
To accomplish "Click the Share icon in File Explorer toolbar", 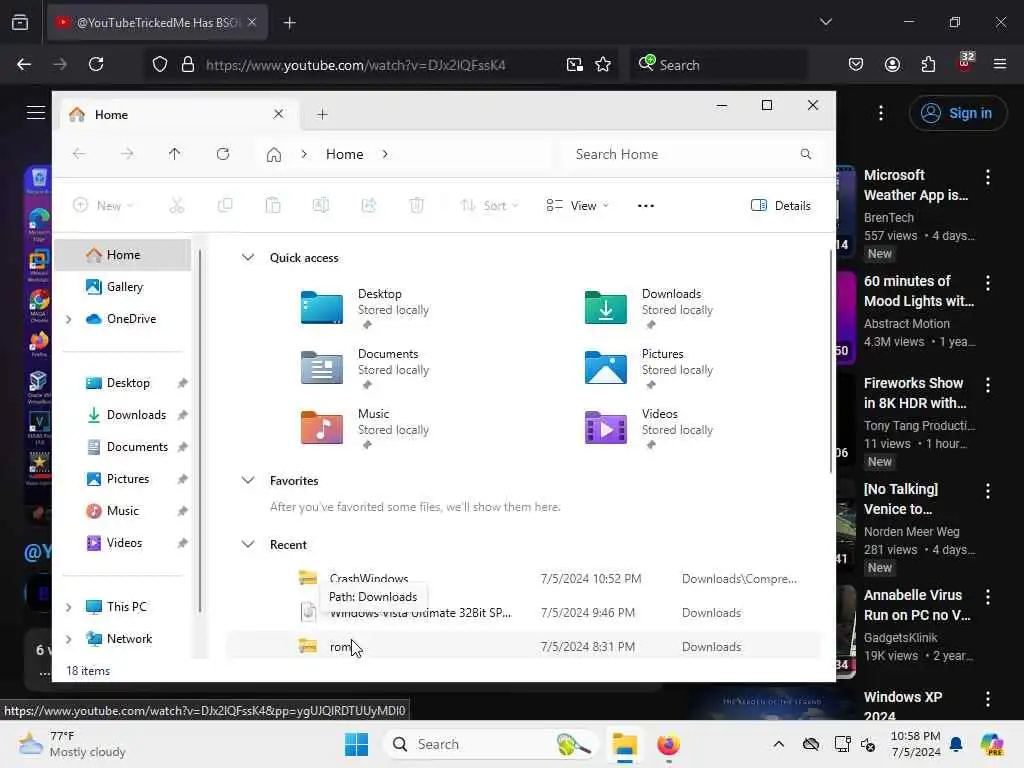I will pos(369,206).
